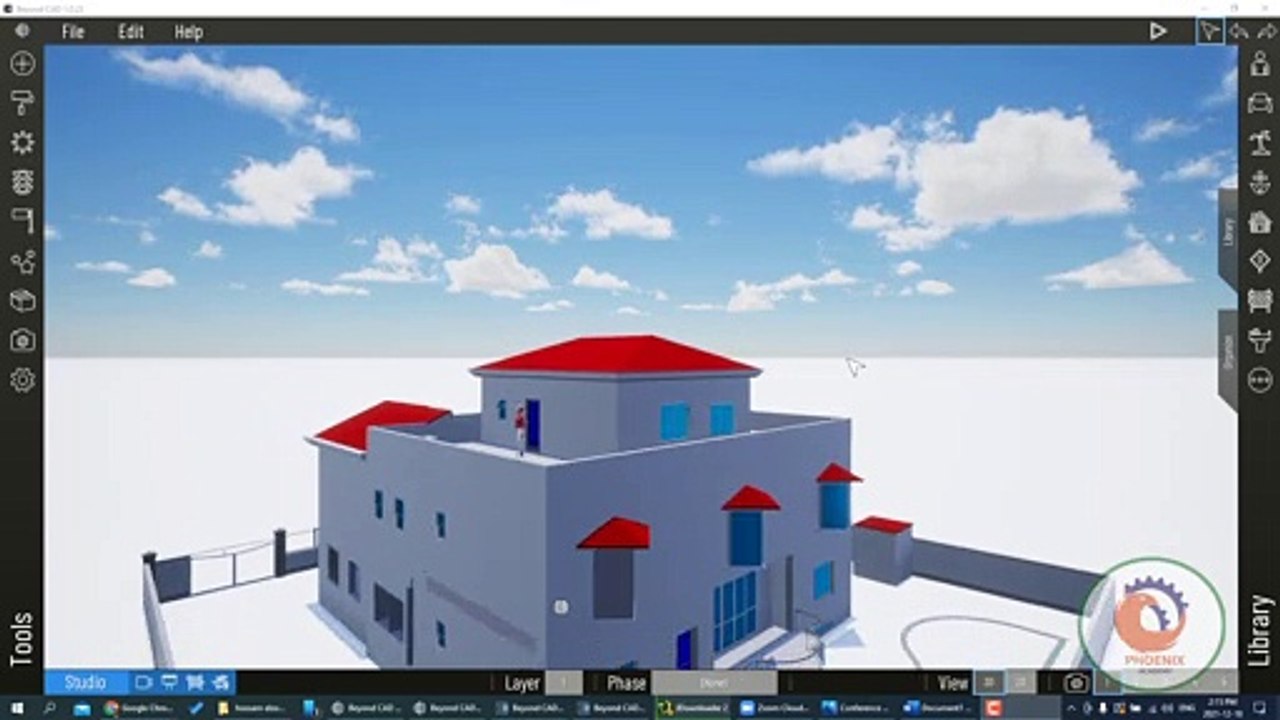1280x720 pixels.
Task: Click the last mode icon beside Studio
Action: pyautogui.click(x=221, y=683)
